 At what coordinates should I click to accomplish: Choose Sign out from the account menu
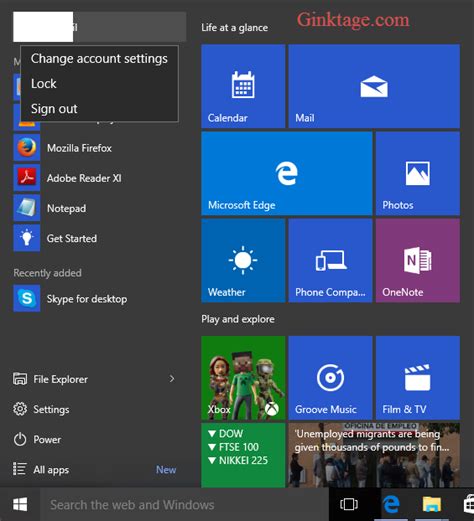99,109
